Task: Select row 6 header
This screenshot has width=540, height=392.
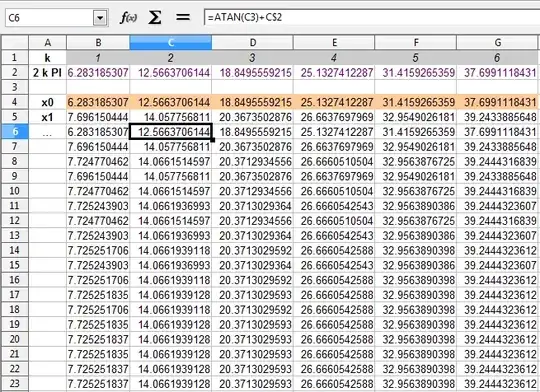Action: click(15, 132)
